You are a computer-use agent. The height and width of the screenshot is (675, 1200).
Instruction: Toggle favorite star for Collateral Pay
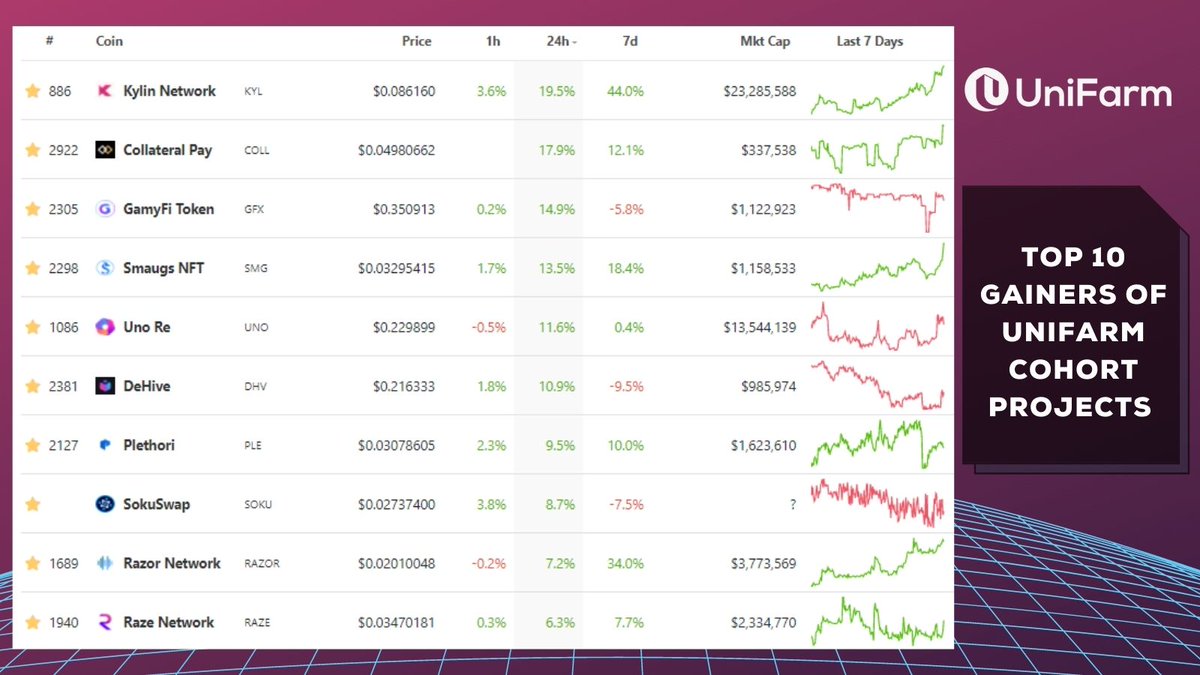[x=33, y=150]
